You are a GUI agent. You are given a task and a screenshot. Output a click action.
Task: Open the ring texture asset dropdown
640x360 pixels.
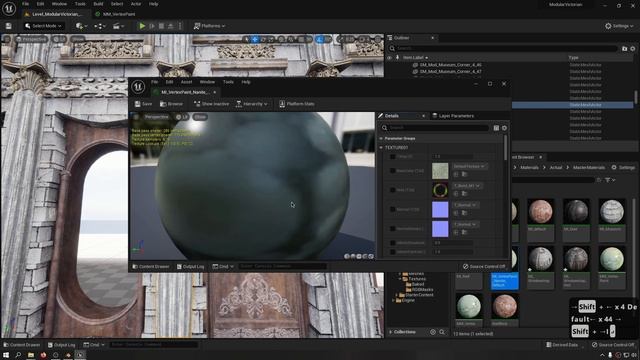coord(467,186)
